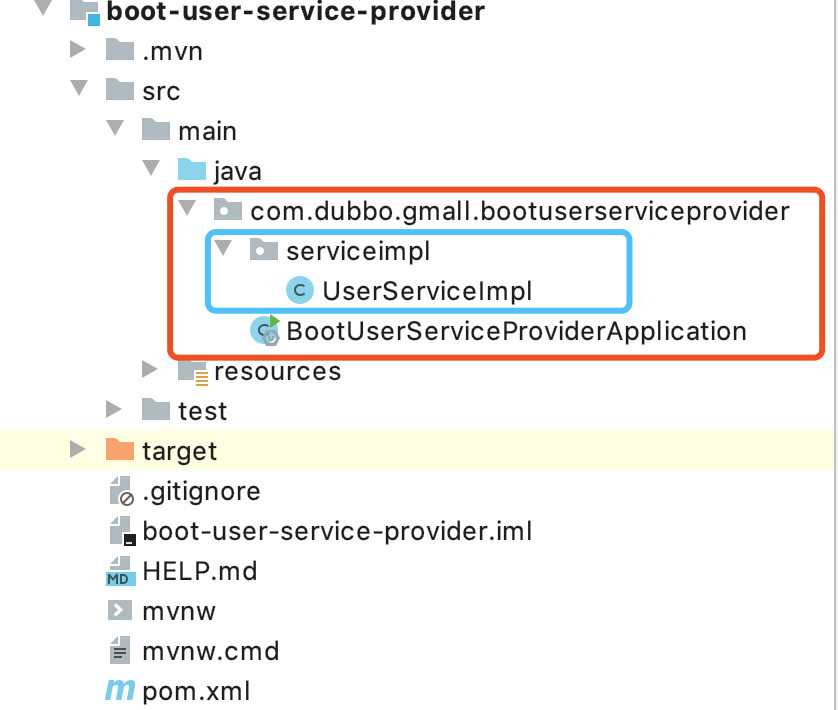The height and width of the screenshot is (710, 838).
Task: Click the serviceimpl package icon
Action: coord(263,250)
